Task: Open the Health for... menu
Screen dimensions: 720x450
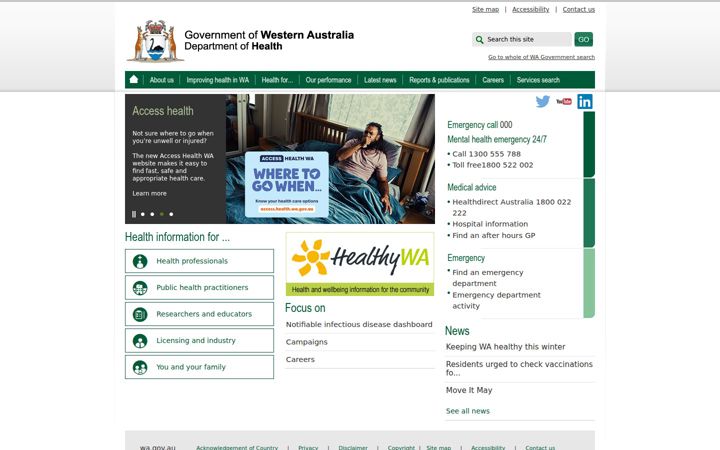Action: 277,80
